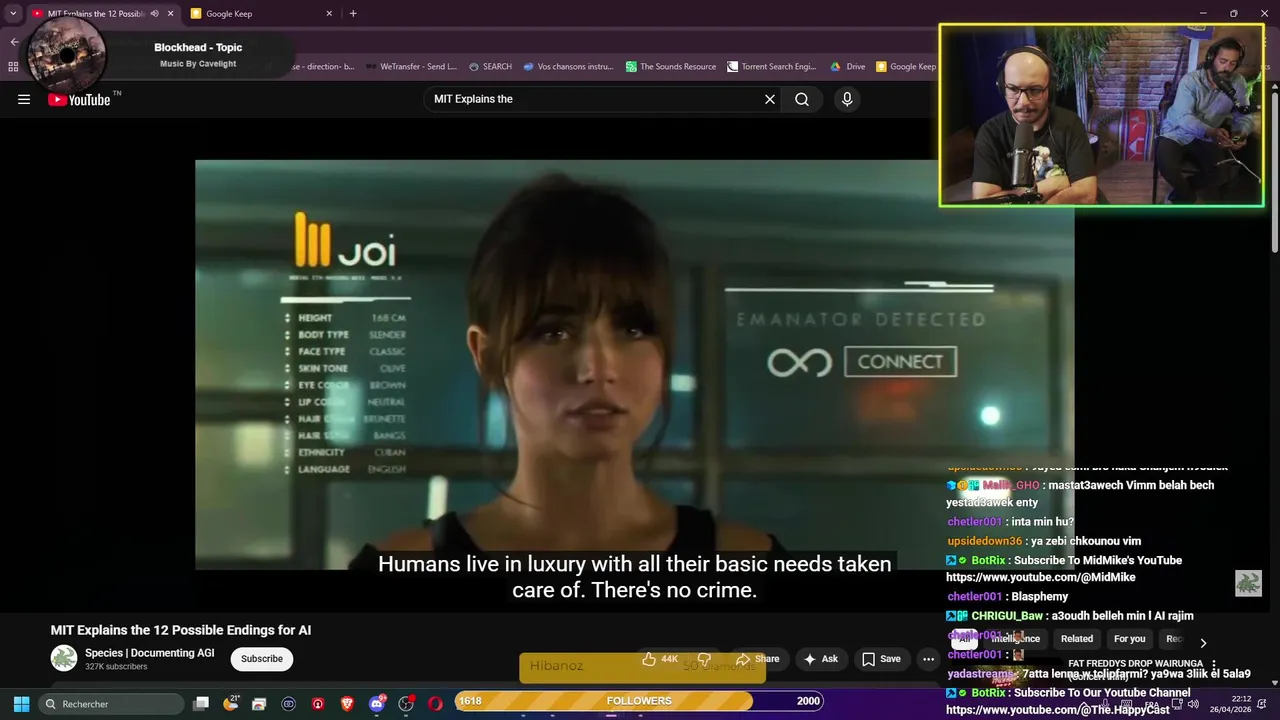Open Task View on taskbar

(x=201, y=703)
